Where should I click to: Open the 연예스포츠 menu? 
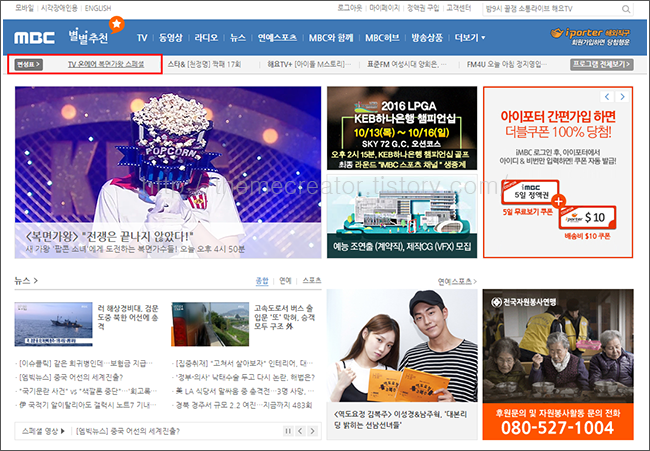(277, 38)
